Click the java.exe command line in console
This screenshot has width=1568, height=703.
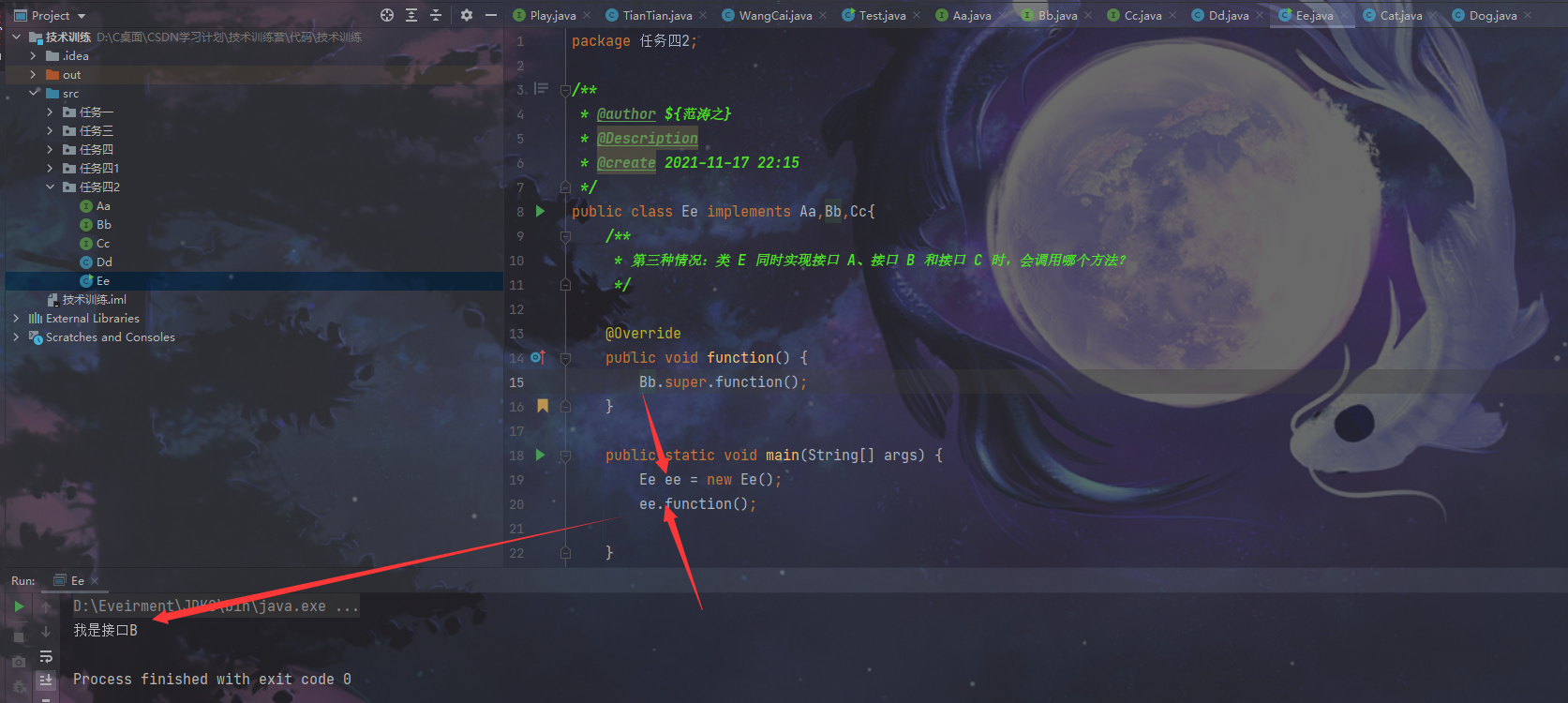tap(216, 606)
